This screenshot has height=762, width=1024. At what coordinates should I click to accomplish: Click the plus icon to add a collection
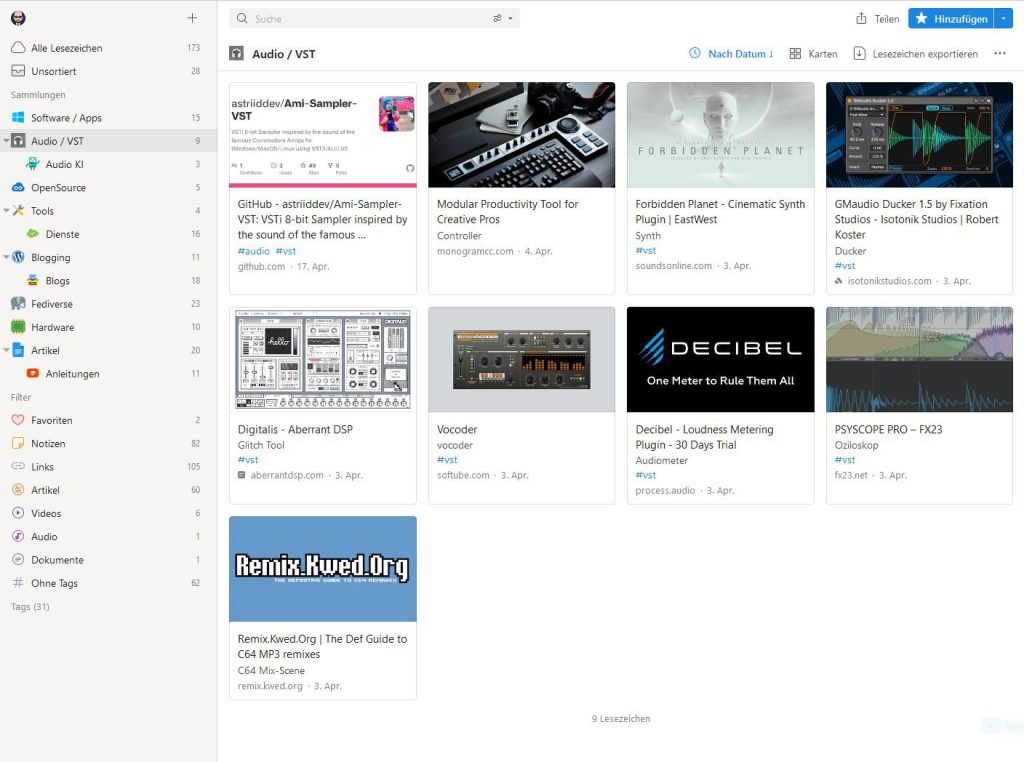[192, 18]
